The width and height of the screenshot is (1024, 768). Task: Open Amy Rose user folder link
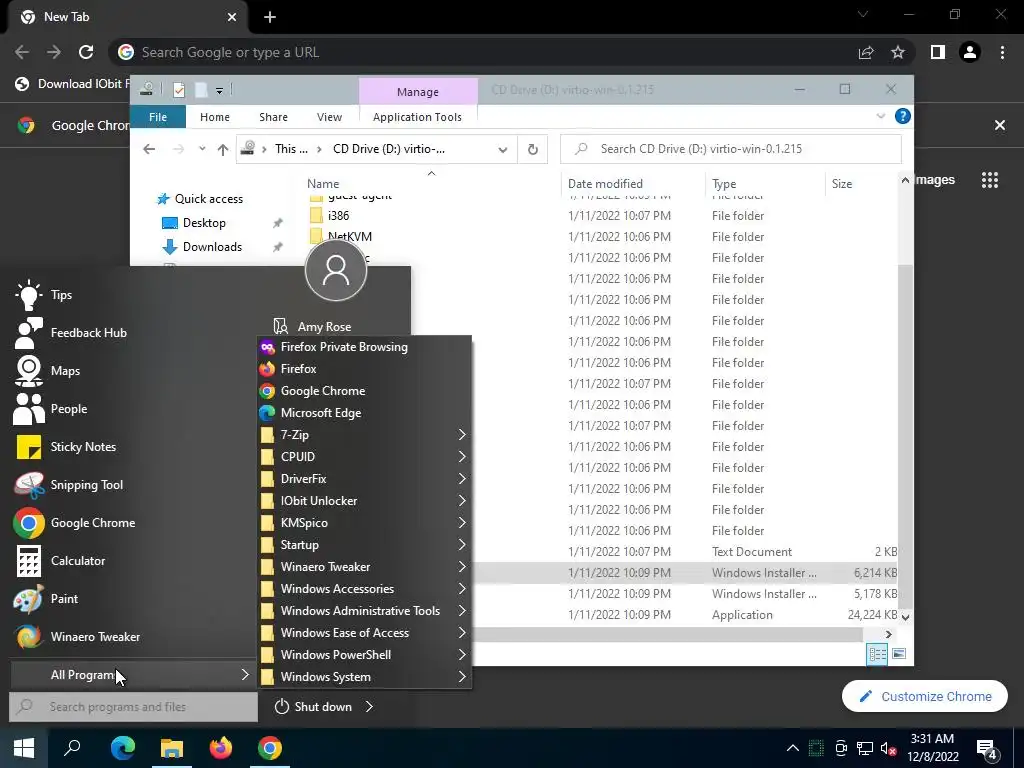pos(312,327)
